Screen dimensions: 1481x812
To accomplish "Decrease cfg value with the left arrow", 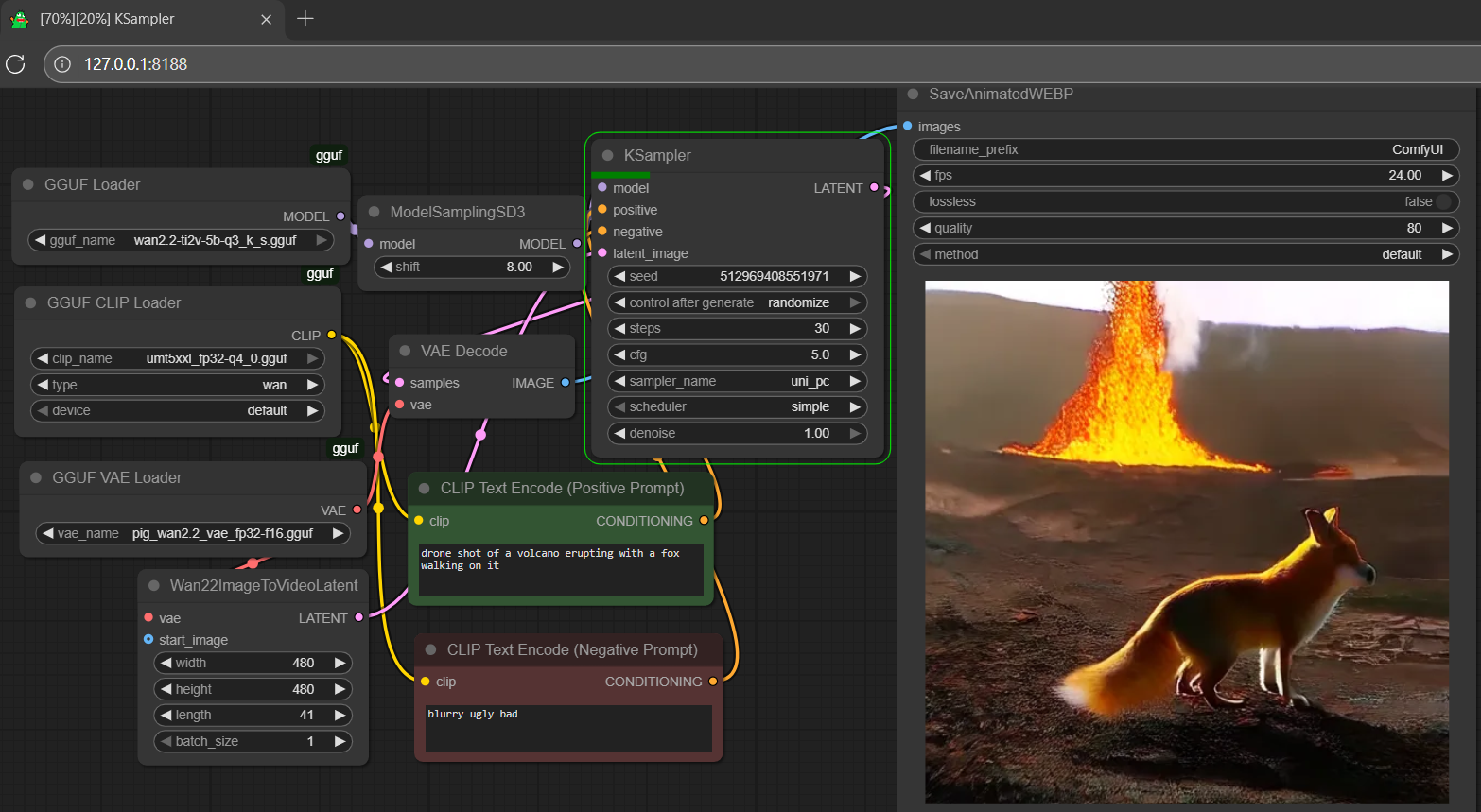I will pyautogui.click(x=620, y=355).
